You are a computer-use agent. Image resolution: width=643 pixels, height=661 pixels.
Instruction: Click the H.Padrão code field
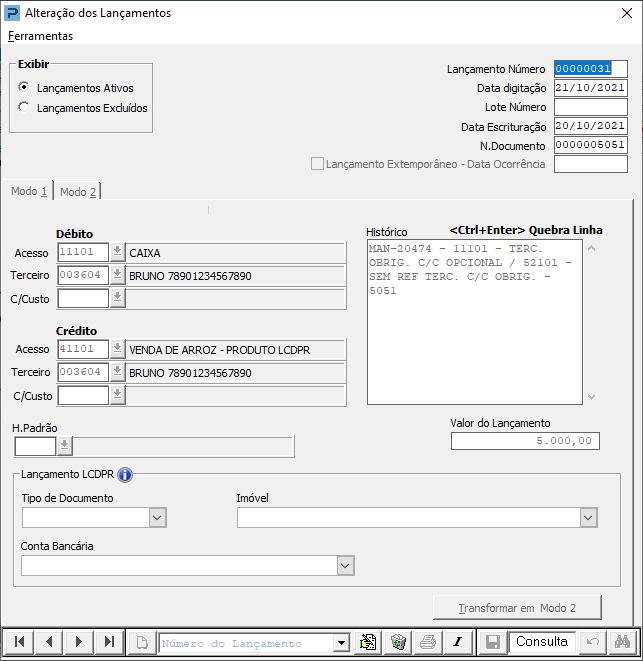[35, 446]
